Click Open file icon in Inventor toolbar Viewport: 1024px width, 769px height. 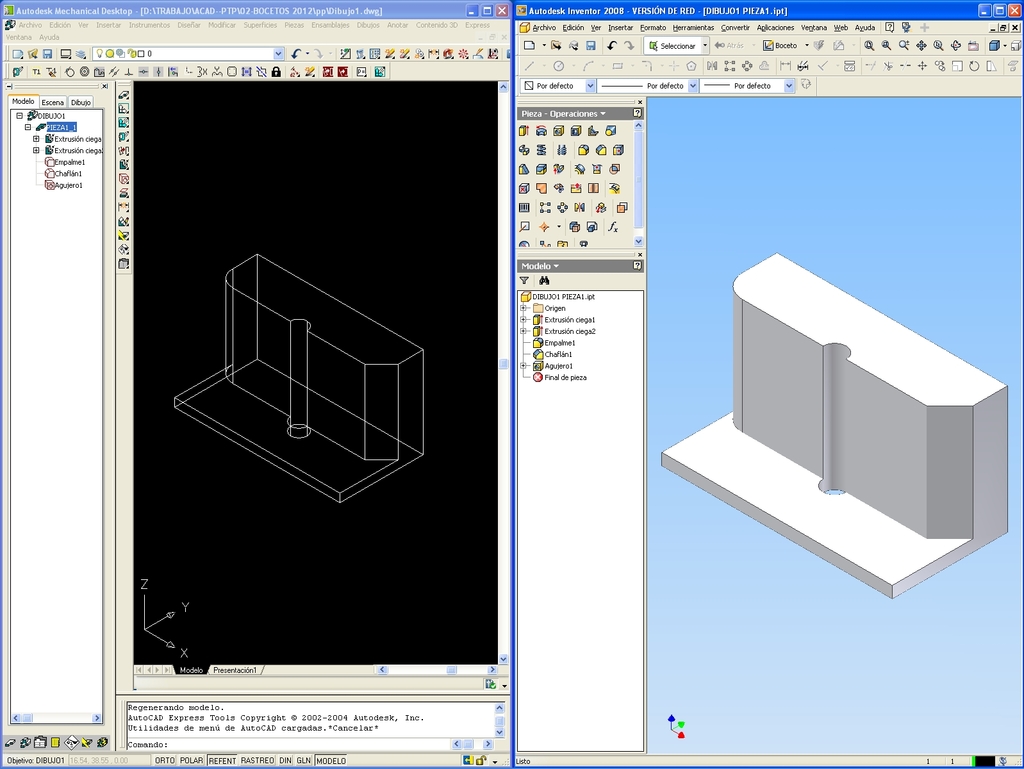(556, 46)
